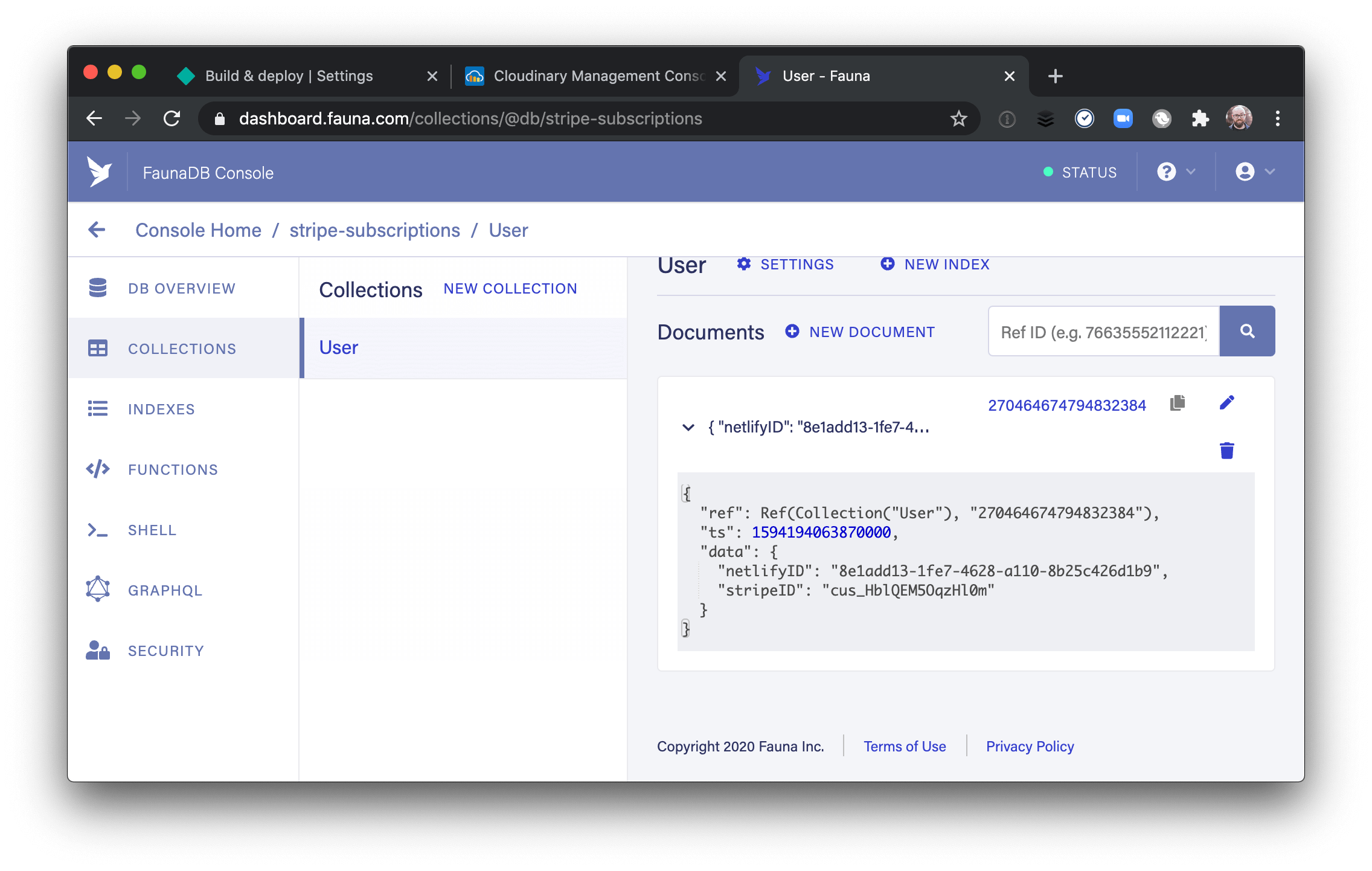Delete the document using the trash icon

[1226, 450]
